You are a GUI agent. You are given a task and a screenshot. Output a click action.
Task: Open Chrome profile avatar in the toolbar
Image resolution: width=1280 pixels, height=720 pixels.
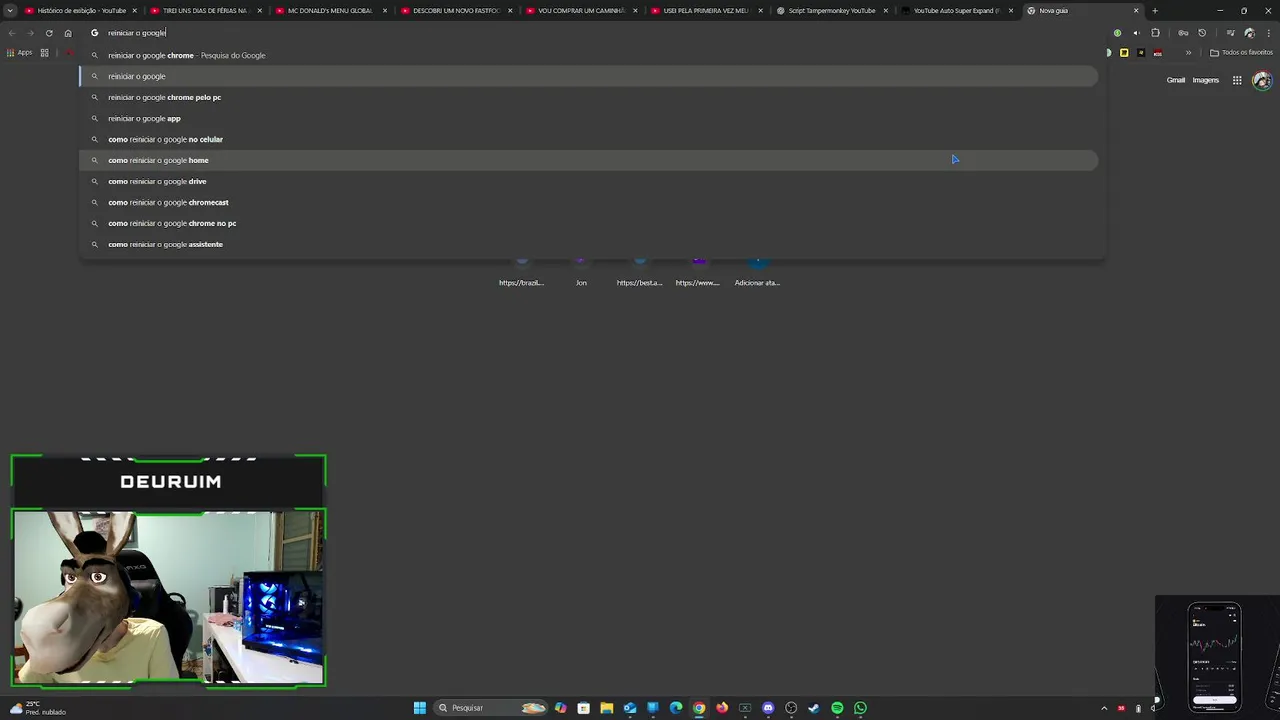point(1249,33)
